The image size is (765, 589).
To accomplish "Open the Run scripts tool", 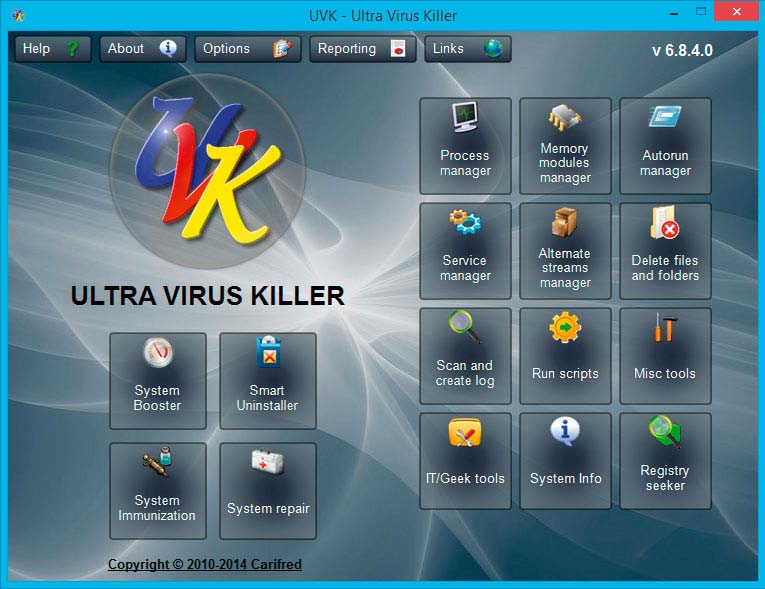I will coord(565,356).
